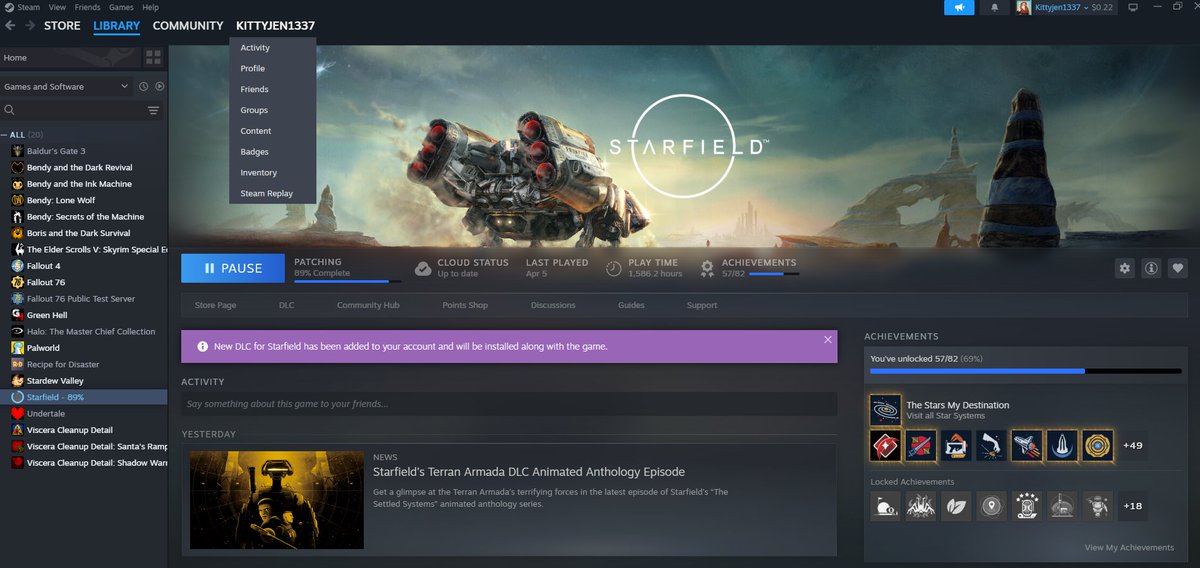Viewport: 1200px width, 568px height.
Task: Open the Starfield game info icon
Action: point(1151,268)
